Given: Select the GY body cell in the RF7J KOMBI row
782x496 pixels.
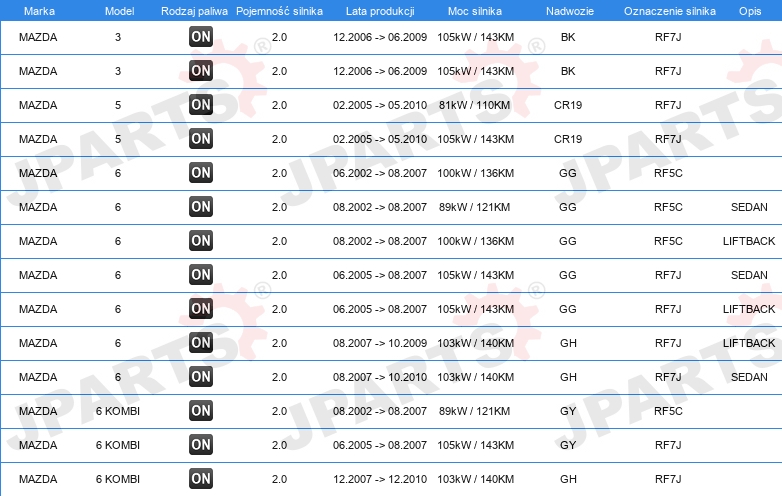Looking at the screenshot, I should click(568, 445).
